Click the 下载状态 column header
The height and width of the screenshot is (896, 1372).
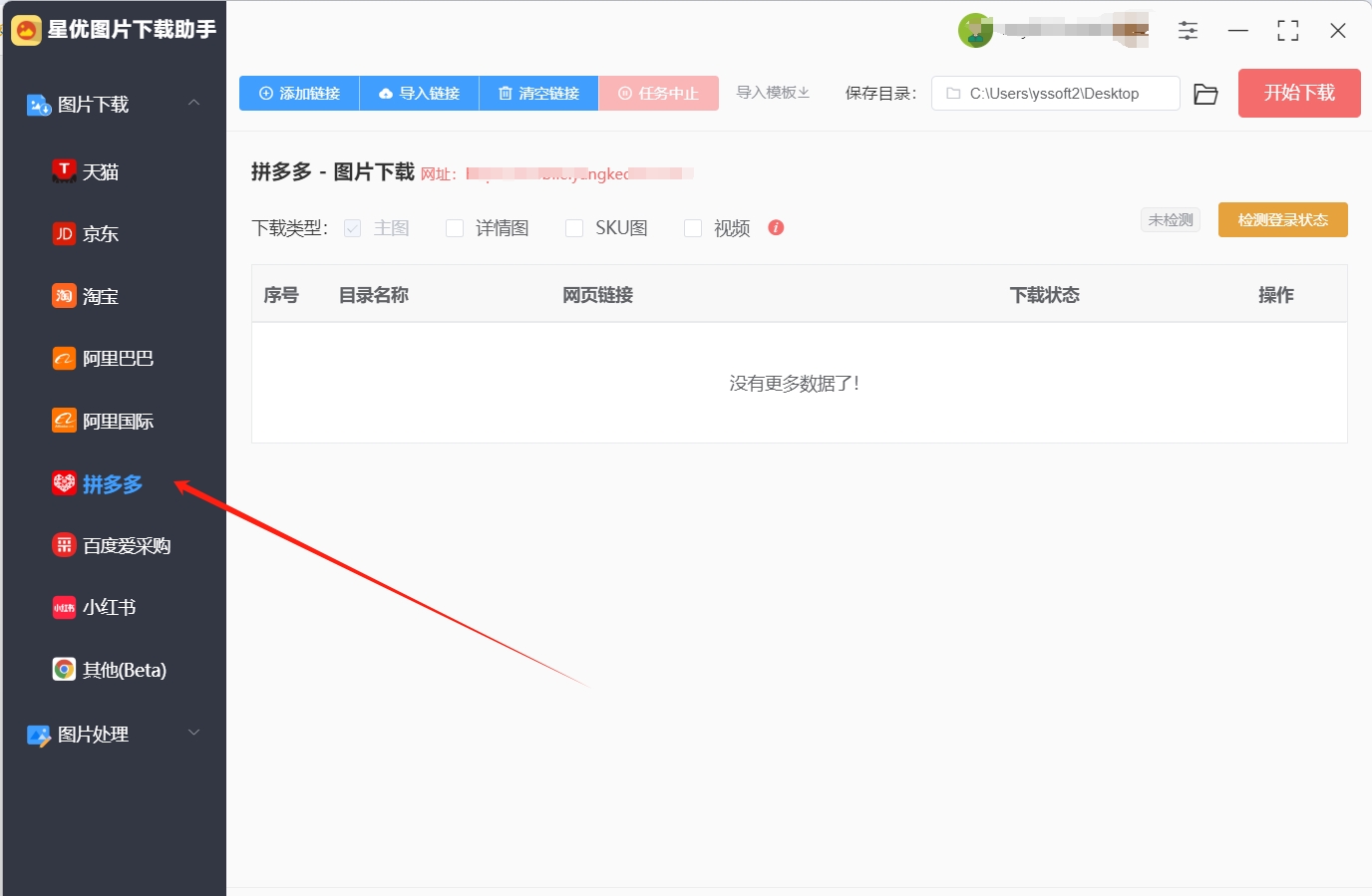tap(1045, 295)
